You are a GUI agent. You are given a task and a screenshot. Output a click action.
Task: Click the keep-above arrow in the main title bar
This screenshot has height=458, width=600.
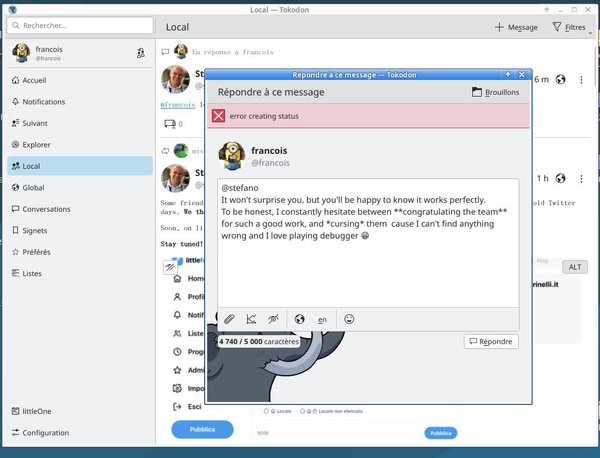coord(547,10)
